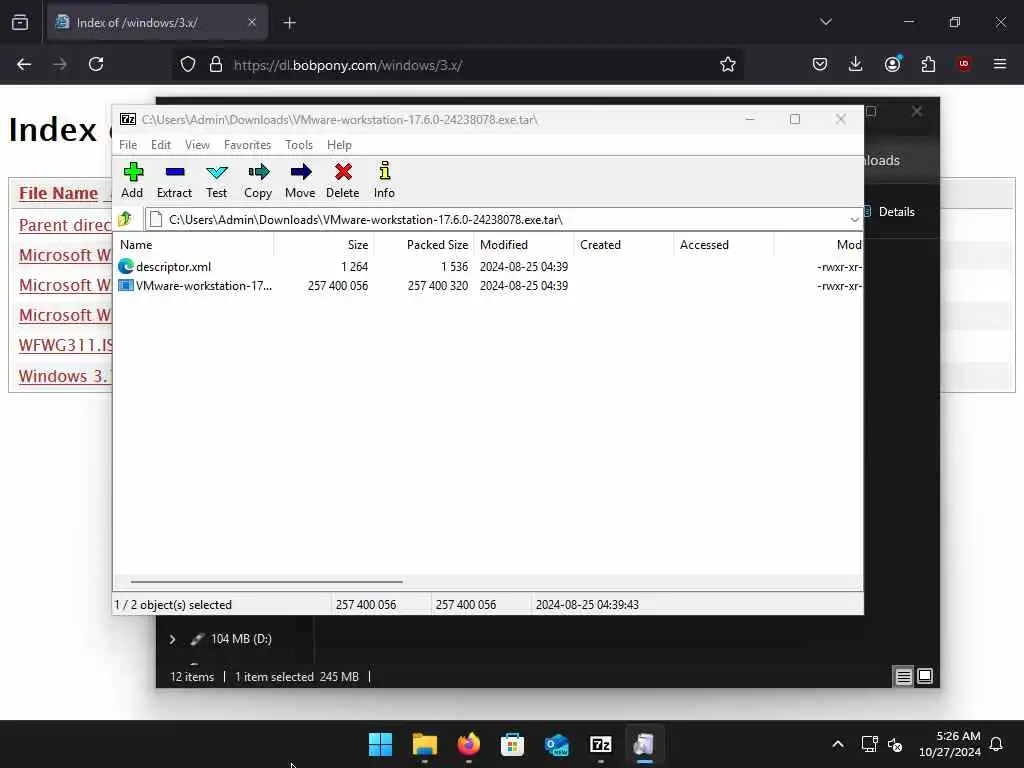Expand the 7-Zip address path dropdown
The height and width of the screenshot is (768, 1024).
pyautogui.click(x=854, y=219)
